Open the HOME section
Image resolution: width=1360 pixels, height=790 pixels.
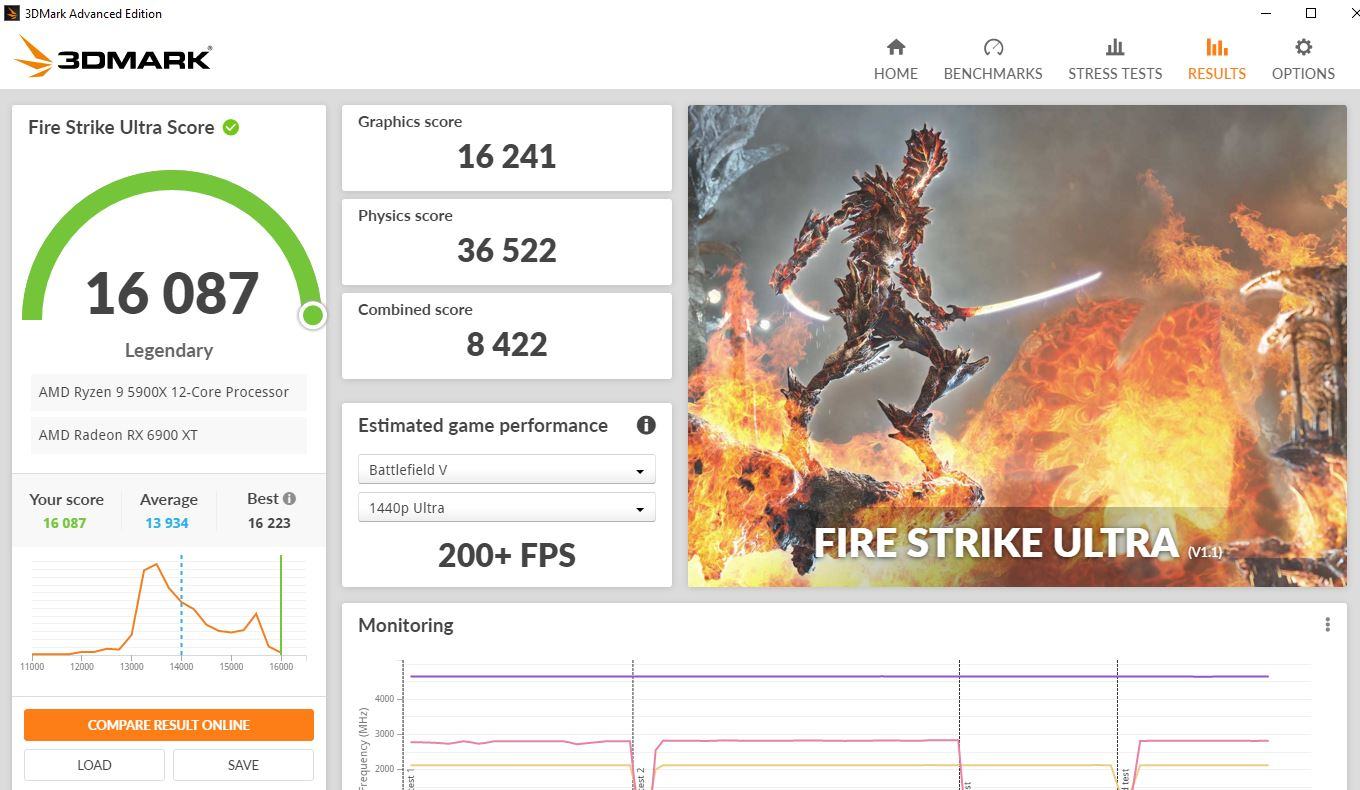pyautogui.click(x=895, y=59)
